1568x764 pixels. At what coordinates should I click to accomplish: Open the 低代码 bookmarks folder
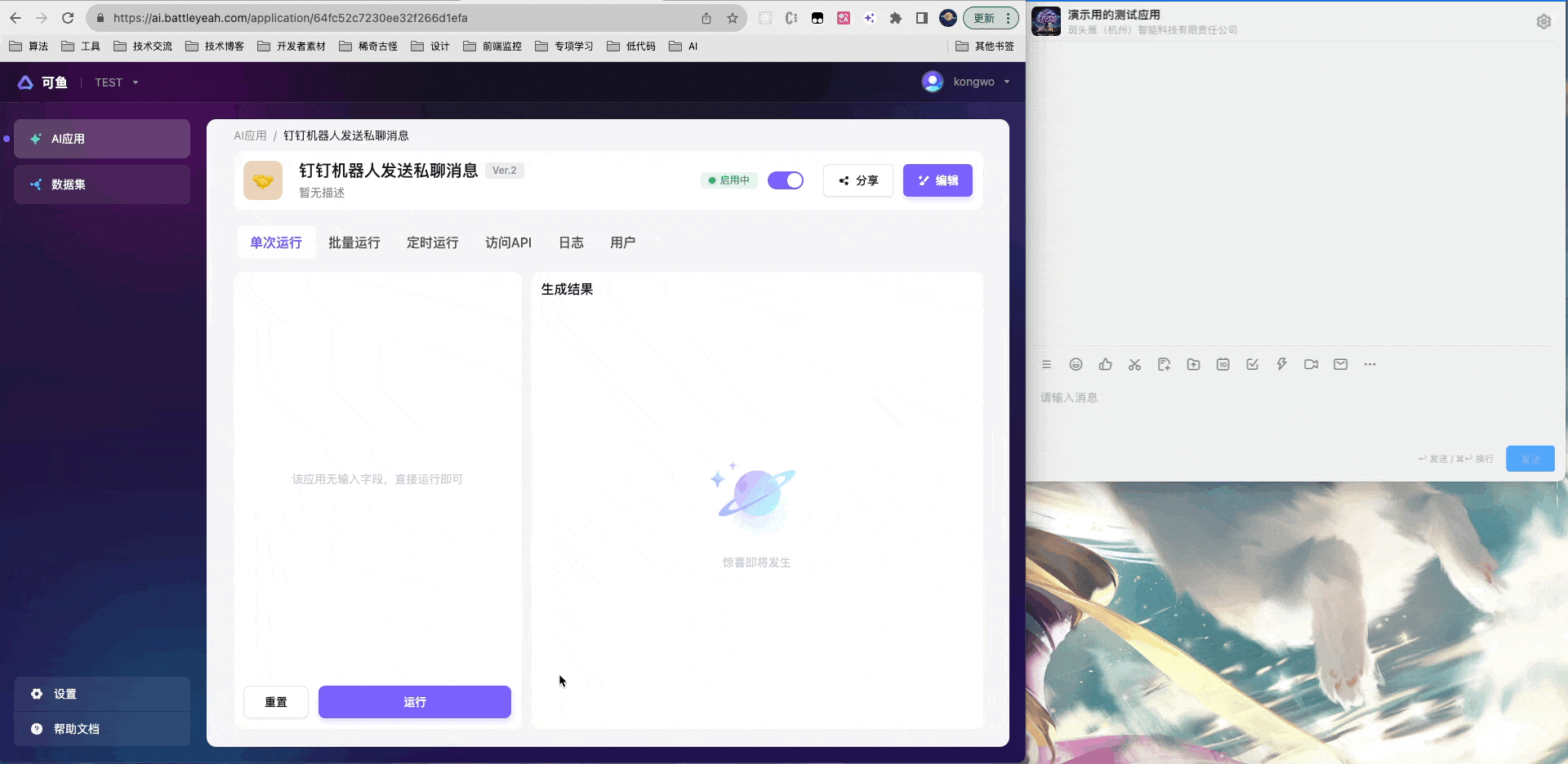631,47
